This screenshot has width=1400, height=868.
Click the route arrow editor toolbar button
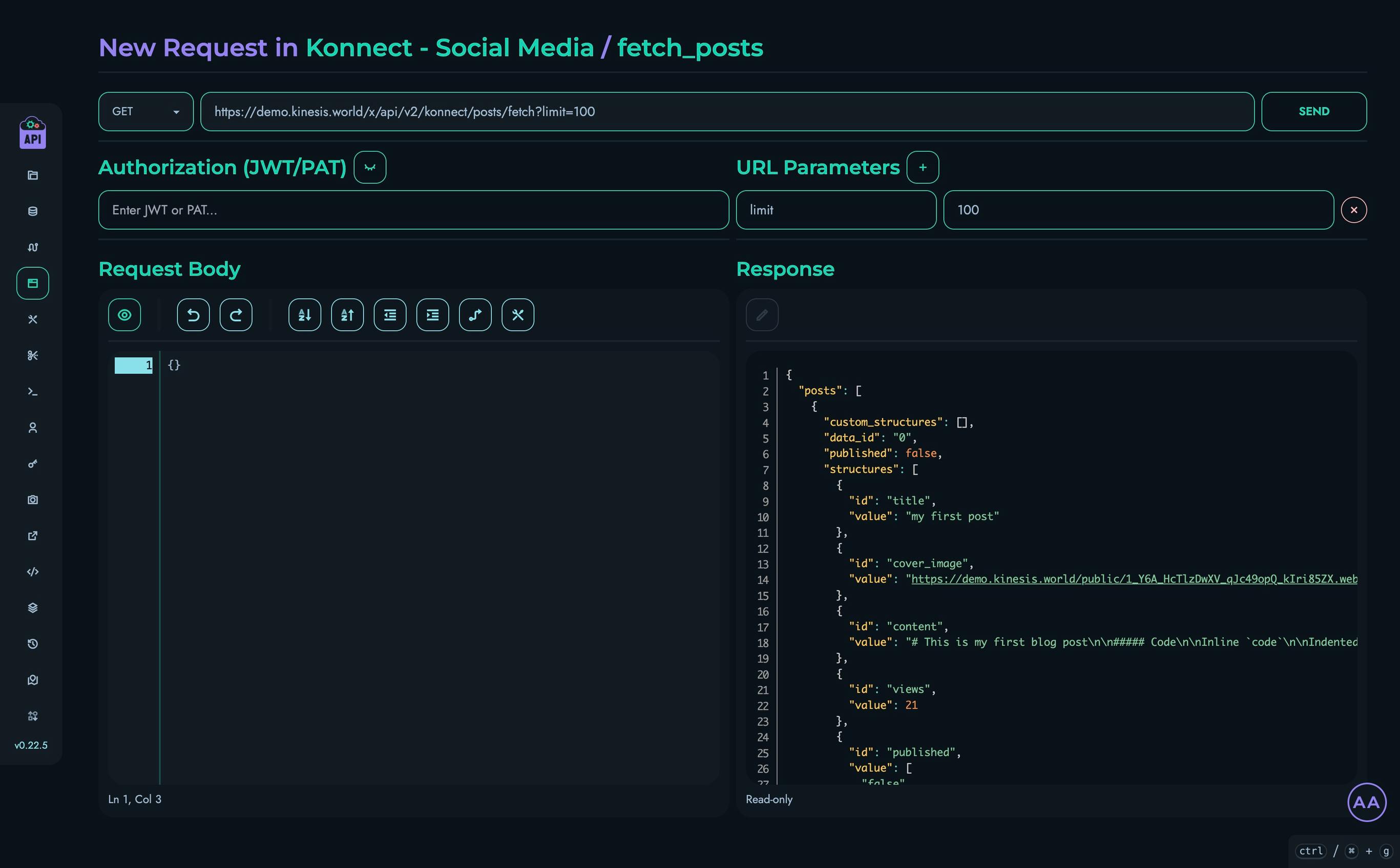475,314
